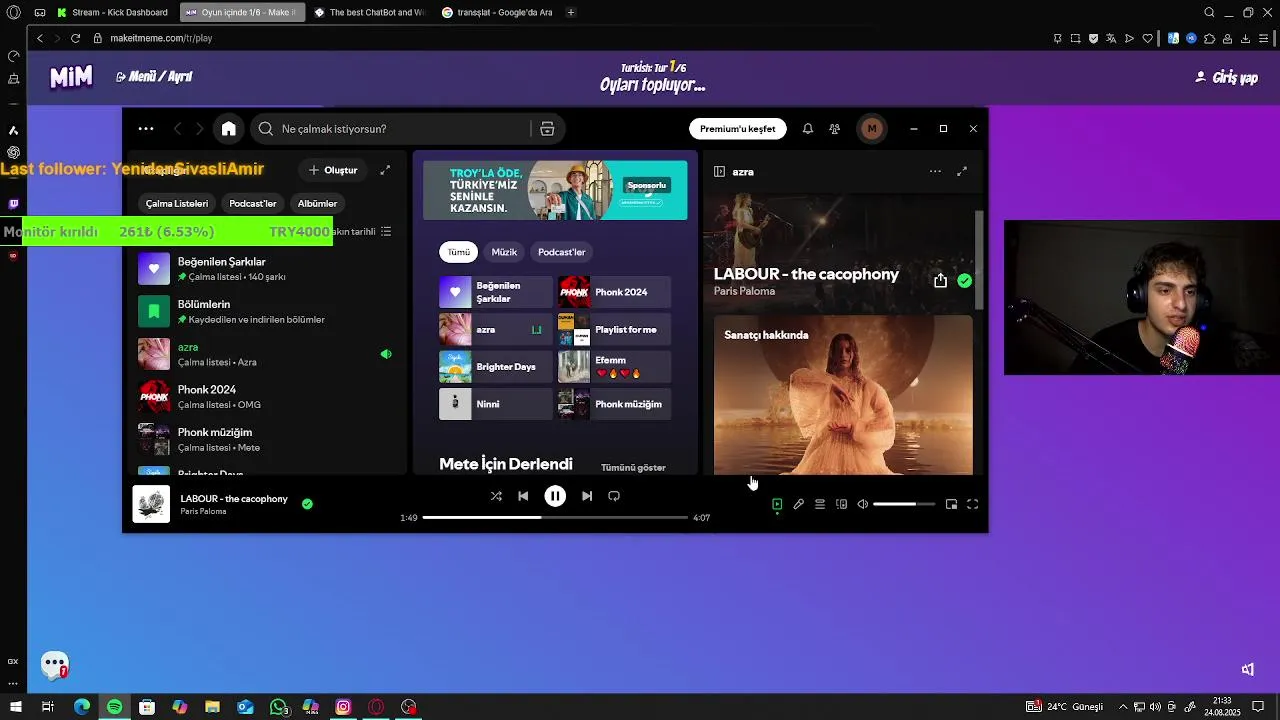Open Instagram from the taskbar

[343, 707]
